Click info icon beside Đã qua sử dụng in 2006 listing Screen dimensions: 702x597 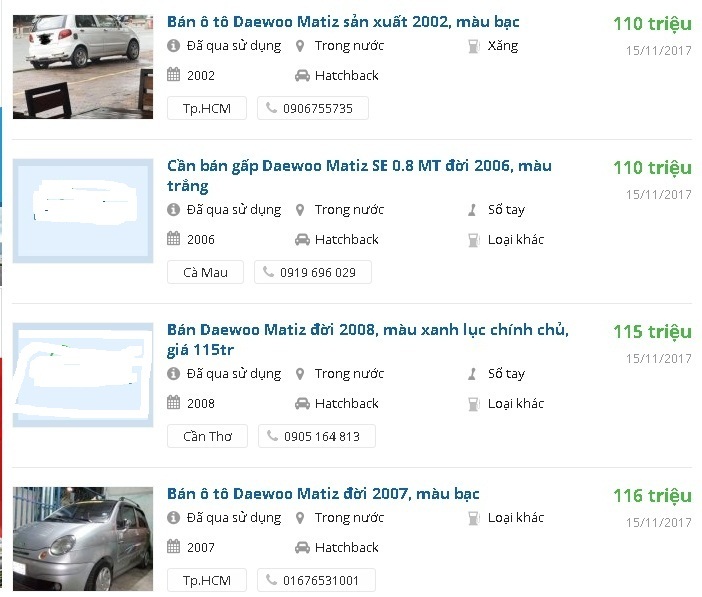173,210
